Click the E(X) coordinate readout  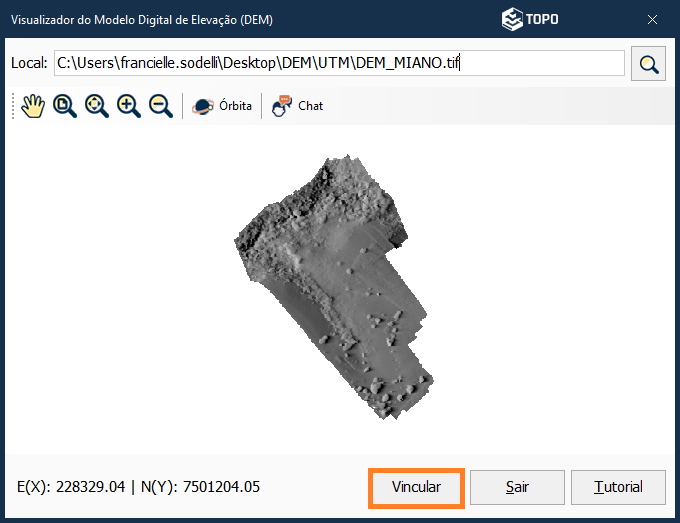click(x=71, y=487)
